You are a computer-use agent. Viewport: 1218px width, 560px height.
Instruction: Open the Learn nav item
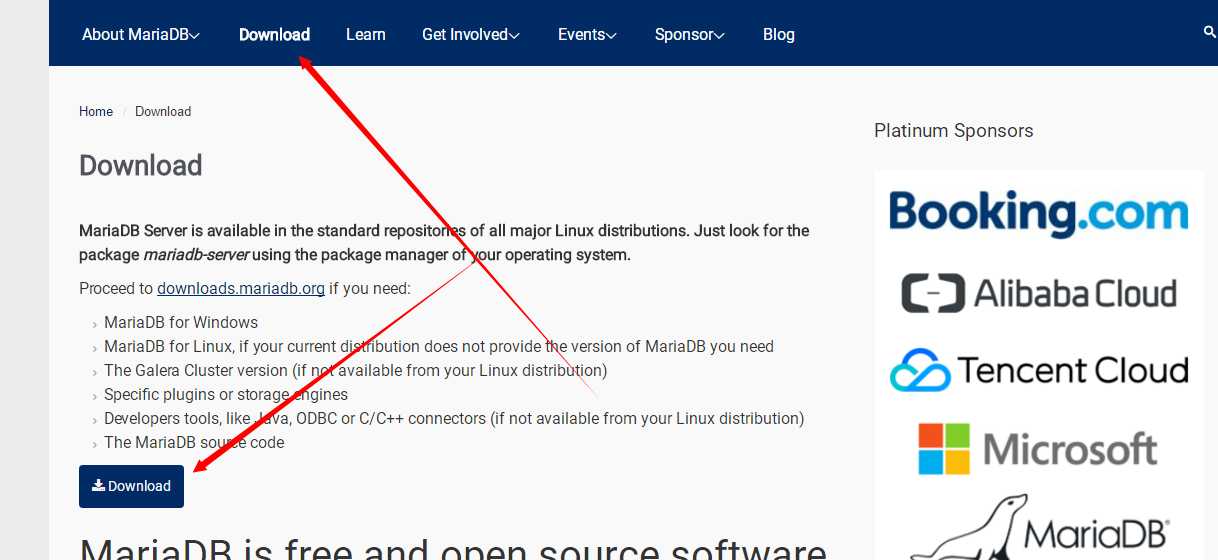(x=365, y=34)
